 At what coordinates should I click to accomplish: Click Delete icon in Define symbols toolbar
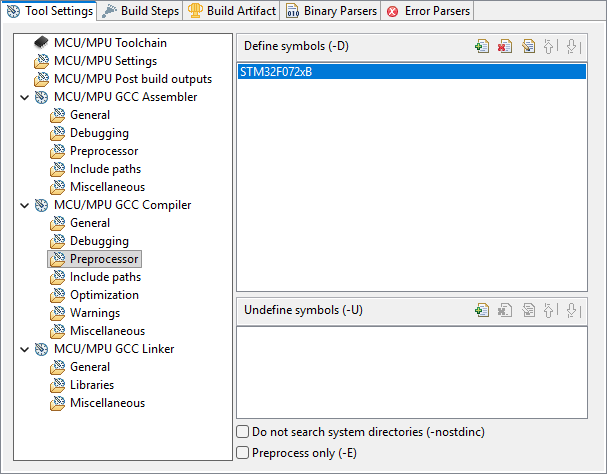(505, 46)
